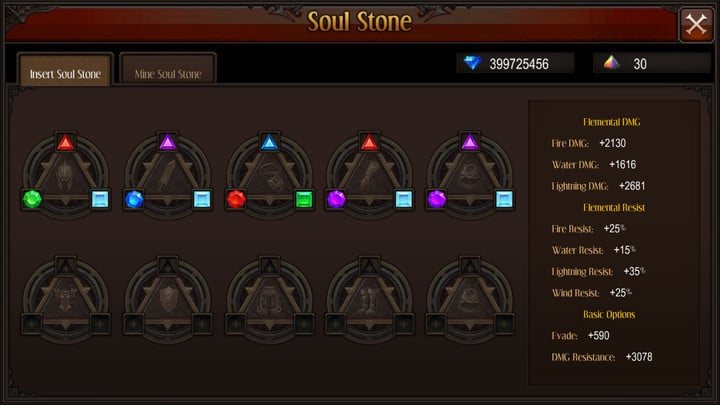Select the red triangle stone on helmet slot
720x405 pixels.
66,142
